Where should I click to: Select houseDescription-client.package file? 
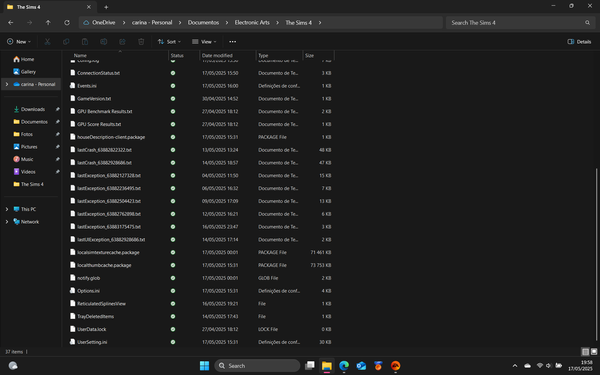[x=111, y=137]
